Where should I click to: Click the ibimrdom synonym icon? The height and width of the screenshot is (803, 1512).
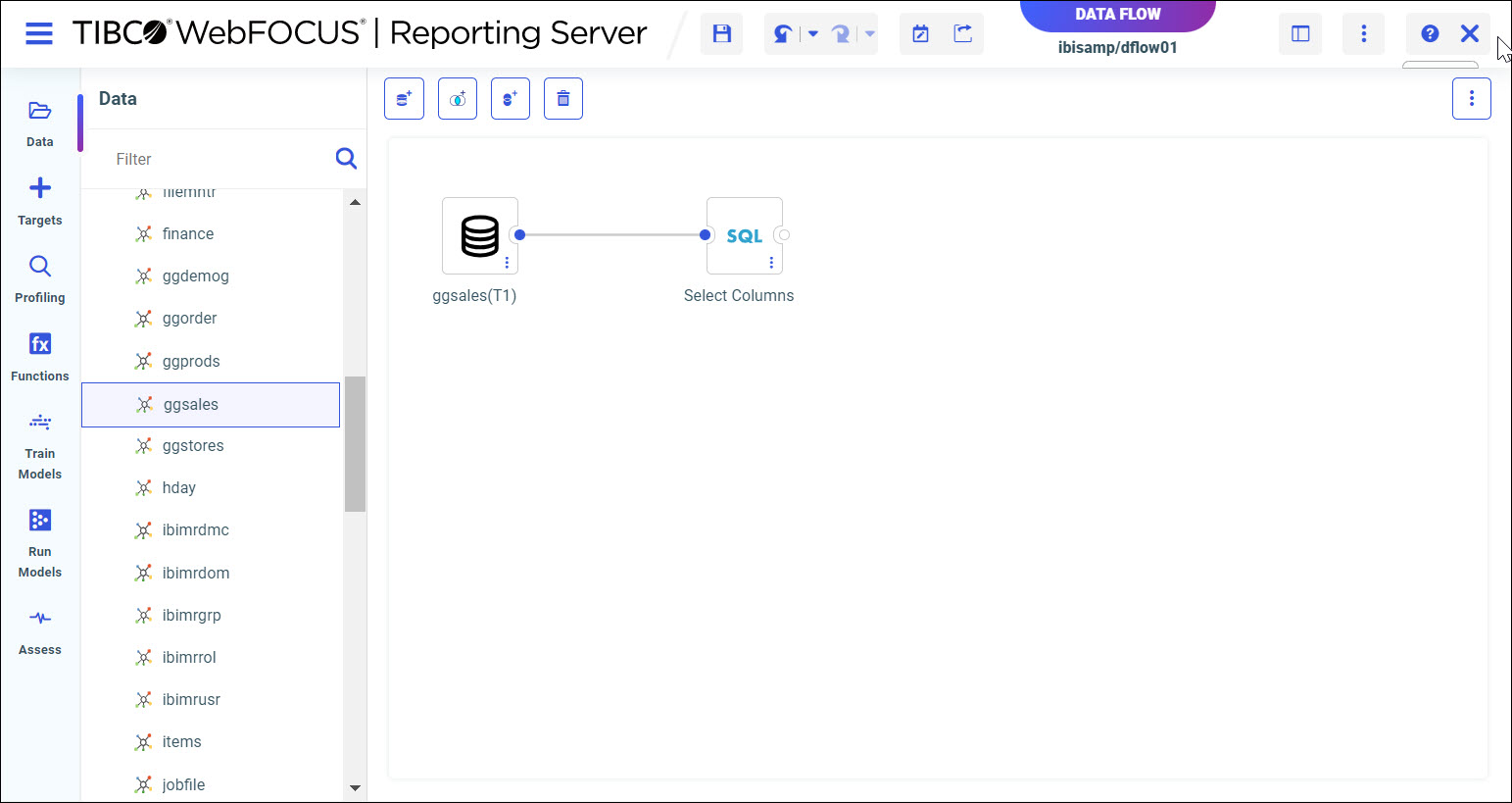143,574
